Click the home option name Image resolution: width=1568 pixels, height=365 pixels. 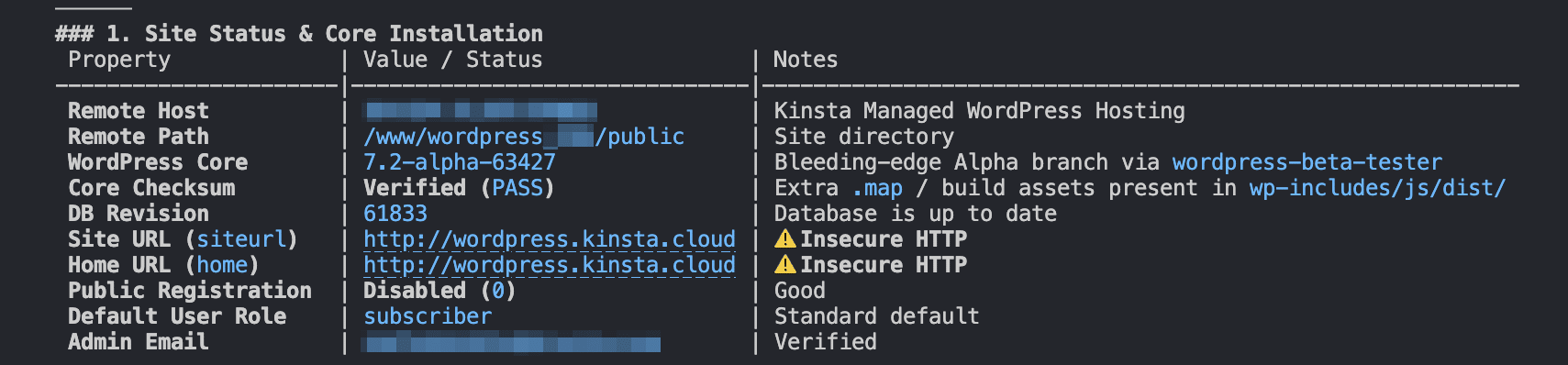click(222, 265)
